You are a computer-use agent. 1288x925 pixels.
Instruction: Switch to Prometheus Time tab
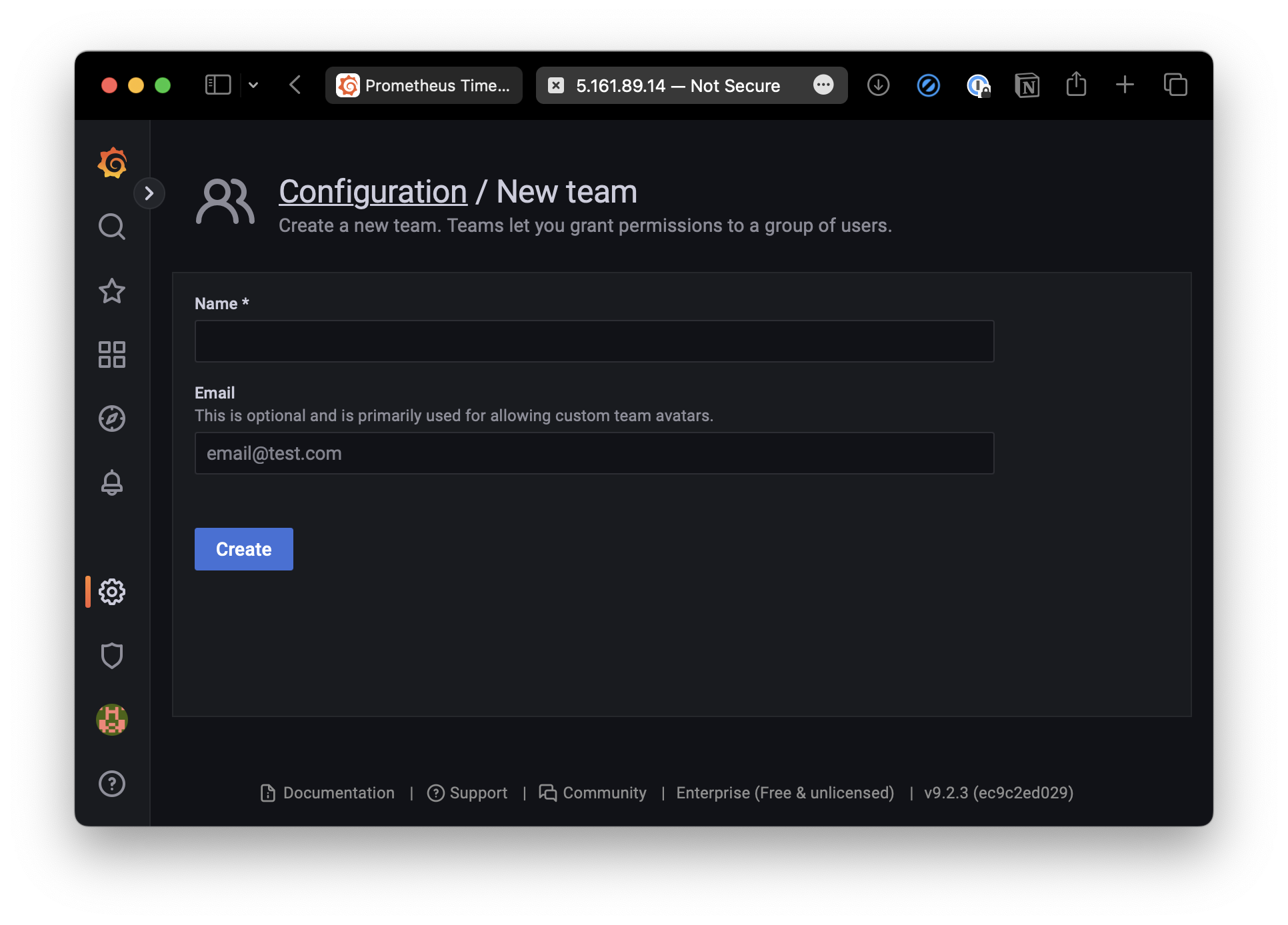[x=424, y=85]
